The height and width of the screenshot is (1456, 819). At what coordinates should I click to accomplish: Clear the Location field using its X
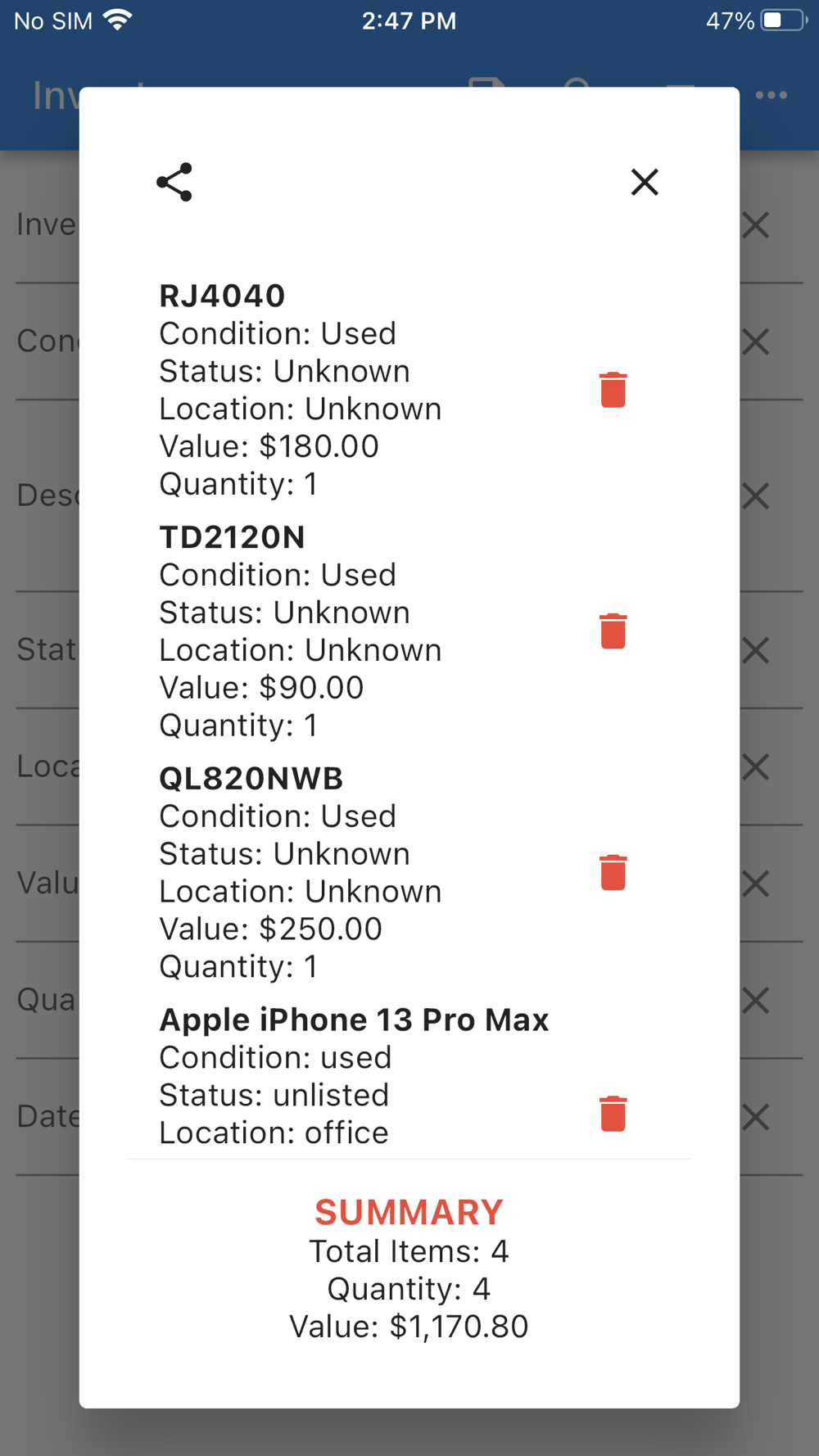coord(755,767)
